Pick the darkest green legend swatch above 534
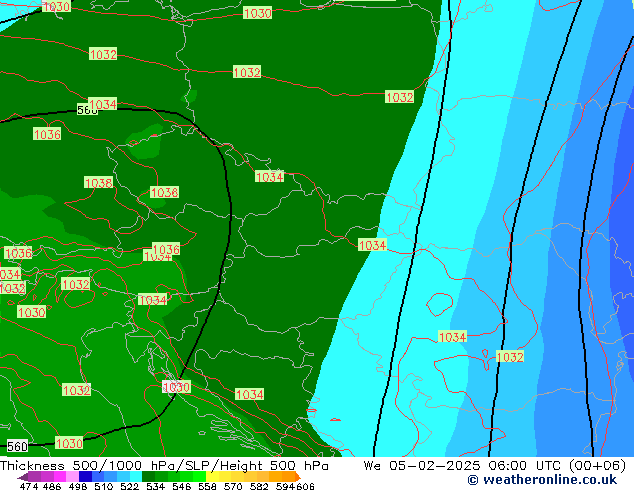The height and width of the screenshot is (490, 634). 148,477
